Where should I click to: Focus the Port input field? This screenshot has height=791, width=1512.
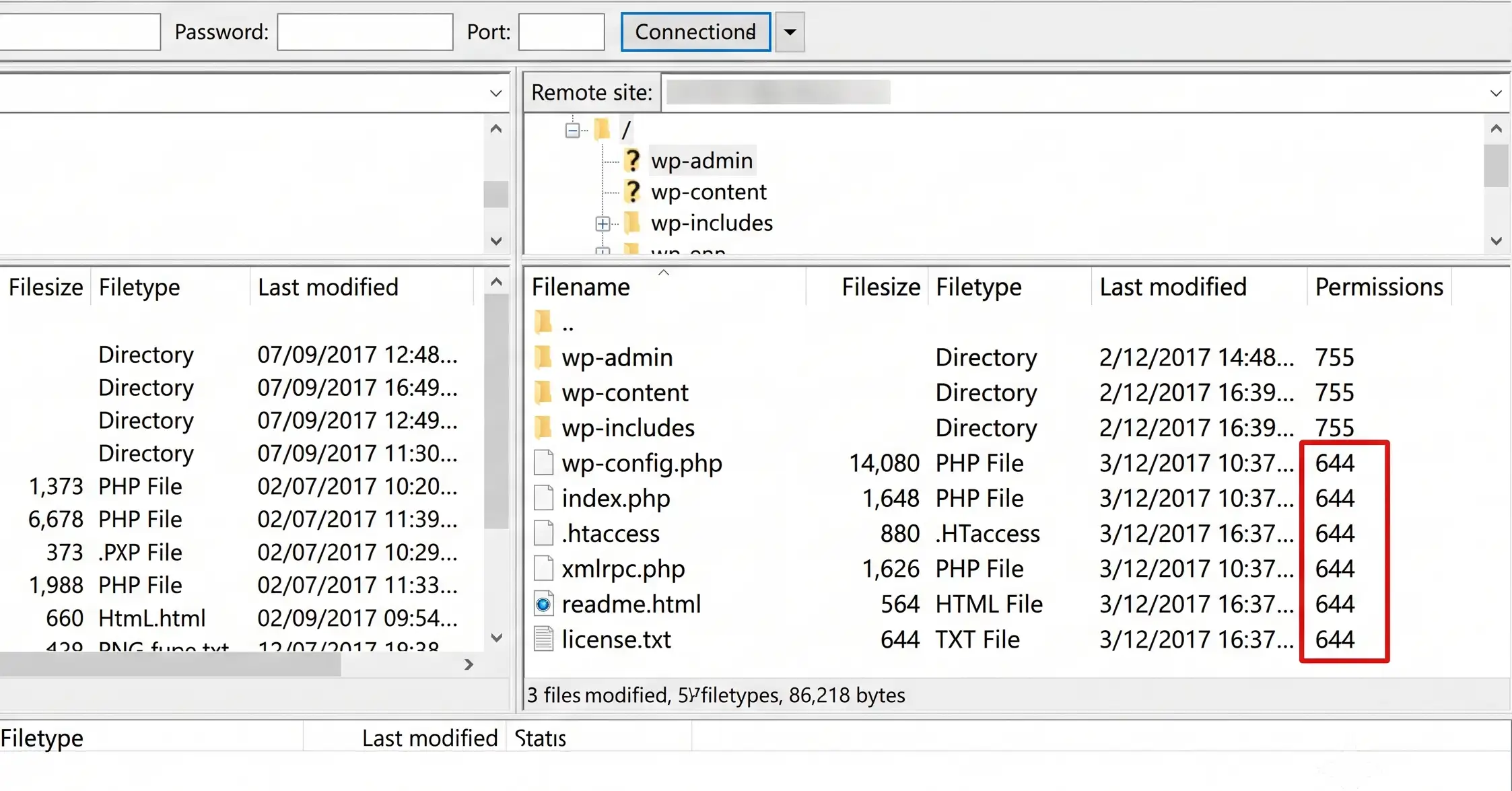click(x=561, y=32)
